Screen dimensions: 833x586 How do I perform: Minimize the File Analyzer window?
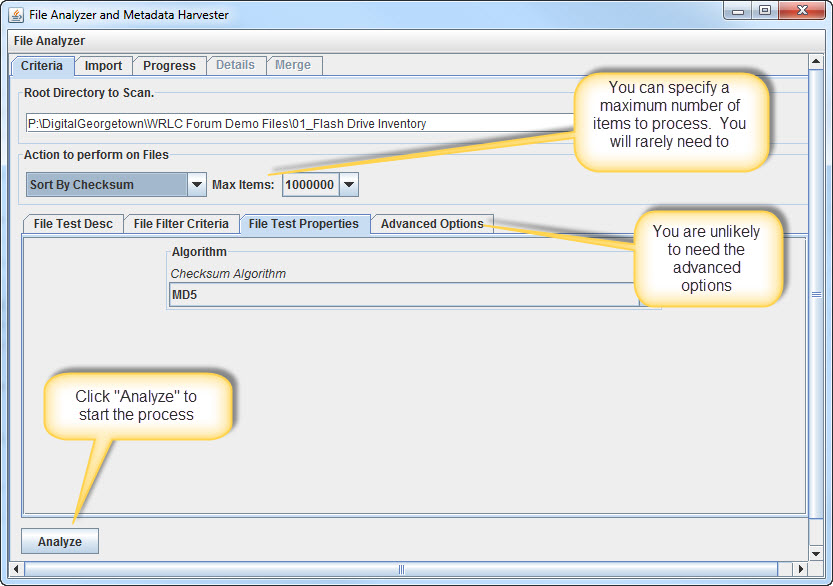tap(739, 11)
